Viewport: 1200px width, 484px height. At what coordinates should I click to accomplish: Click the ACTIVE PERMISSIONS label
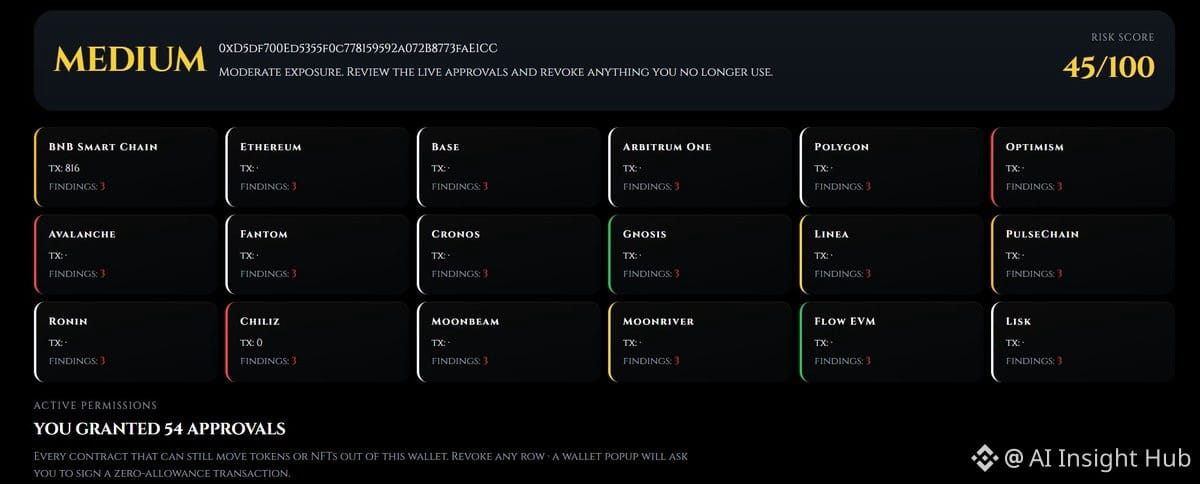95,406
